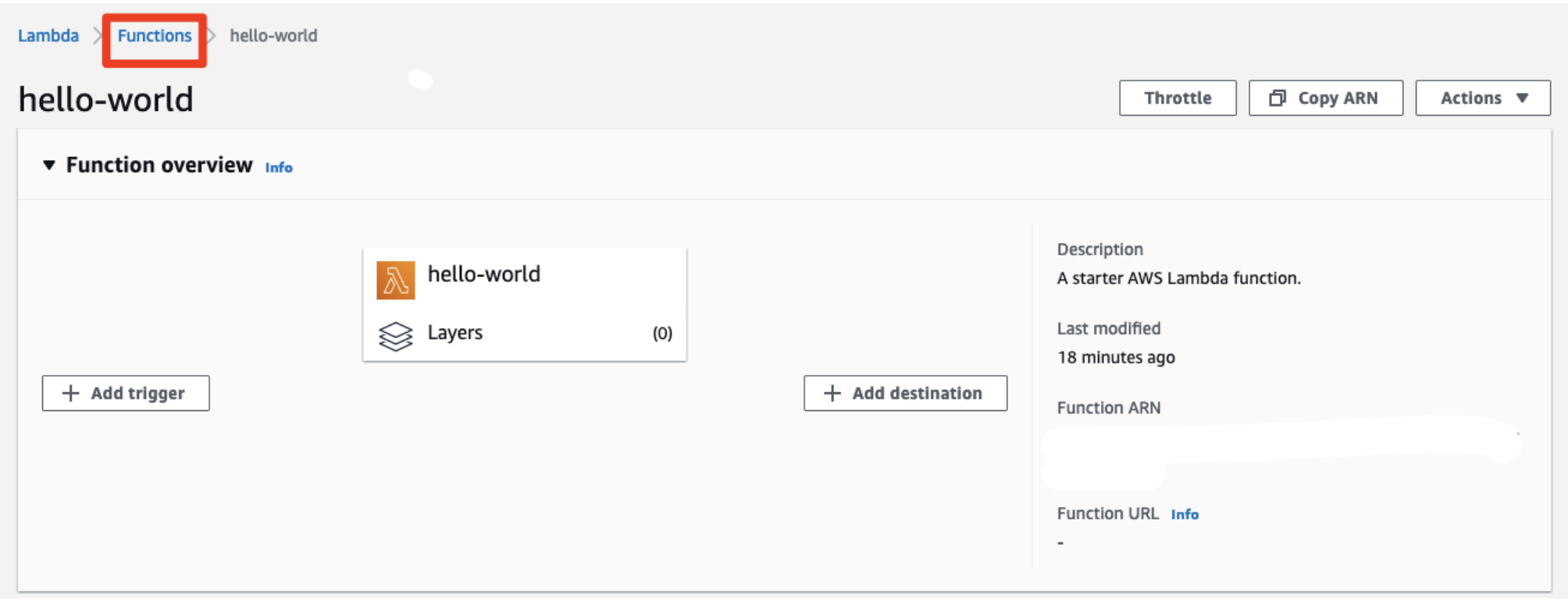Select the hello-world function card title
1568x600 pixels.
484,274
